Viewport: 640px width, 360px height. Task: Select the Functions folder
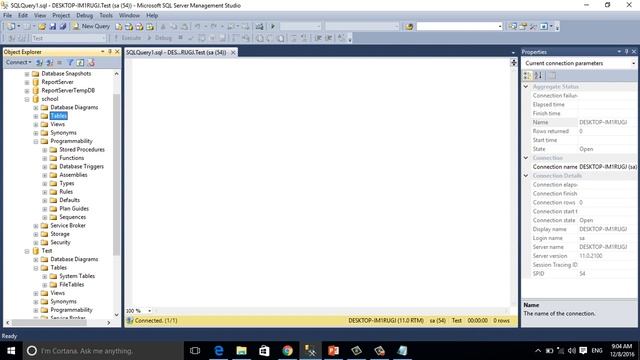click(71, 158)
